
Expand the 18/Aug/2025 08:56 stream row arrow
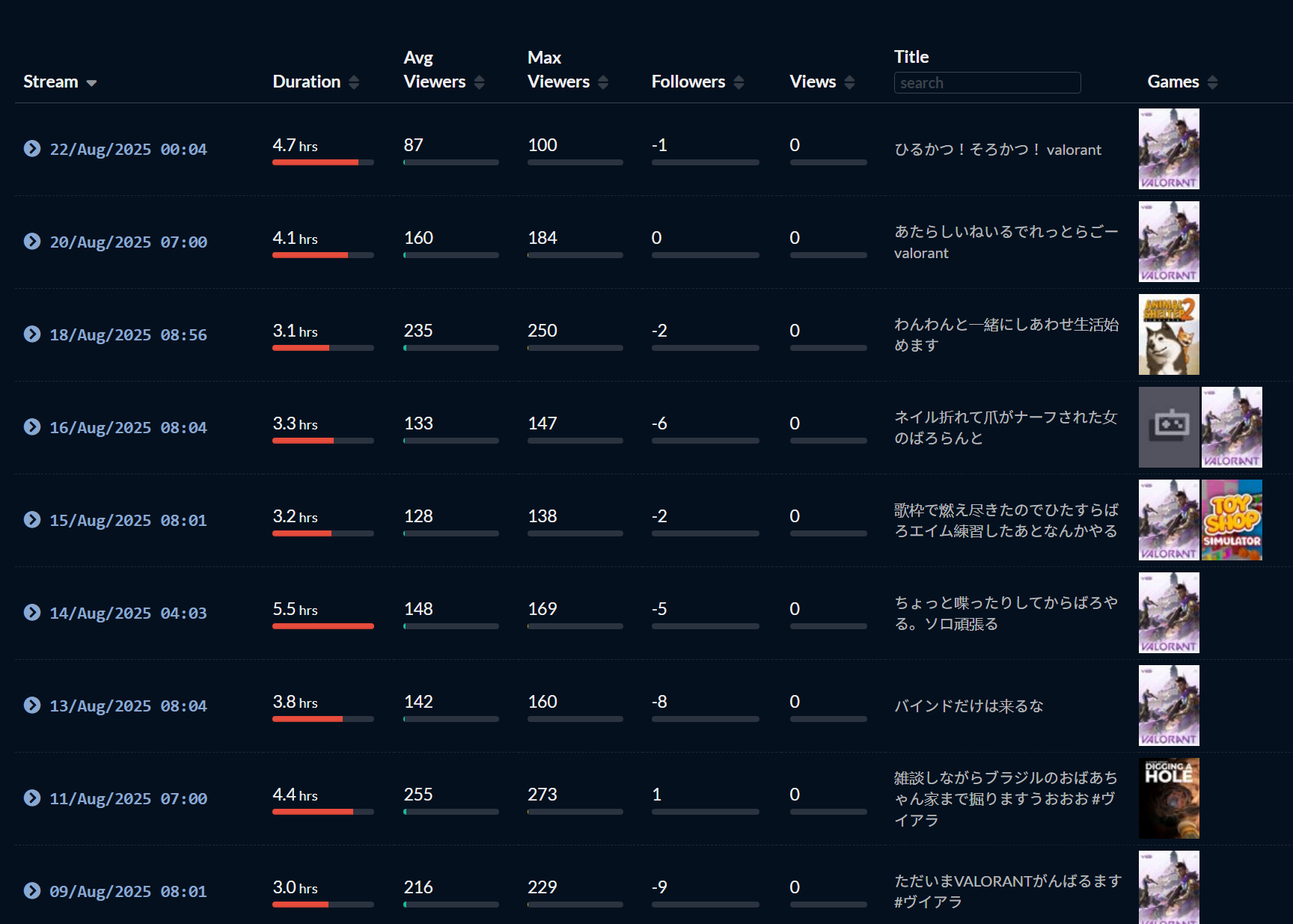click(32, 334)
